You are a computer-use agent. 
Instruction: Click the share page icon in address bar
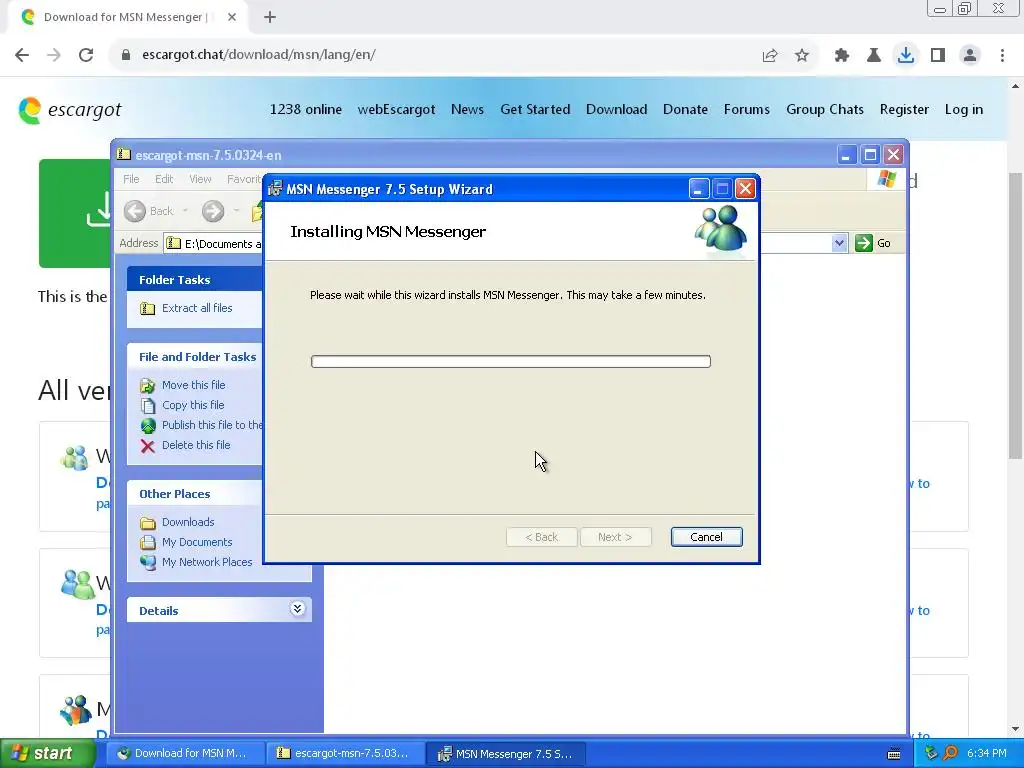point(770,56)
